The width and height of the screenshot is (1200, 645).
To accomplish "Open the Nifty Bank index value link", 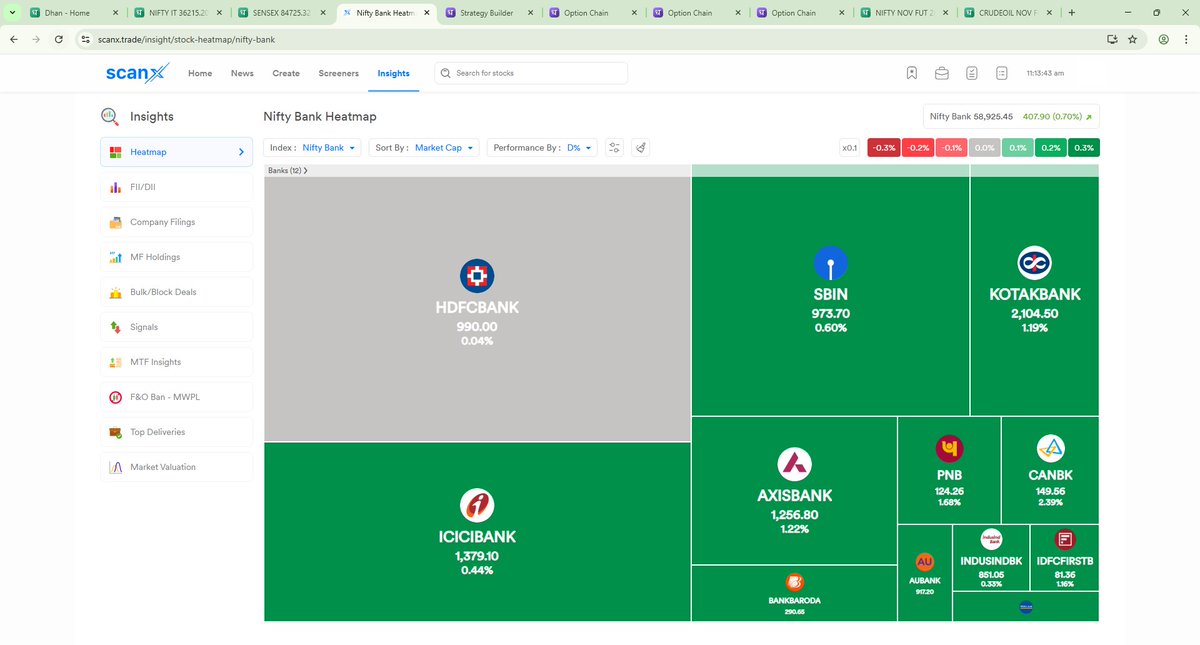I will pos(1011,116).
